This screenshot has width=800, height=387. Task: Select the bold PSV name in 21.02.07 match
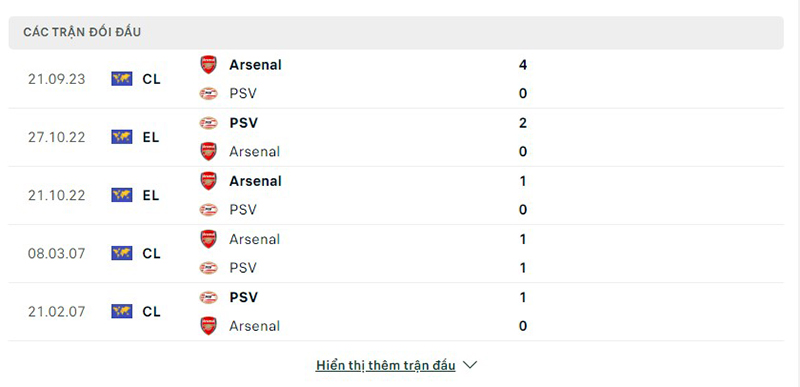pyautogui.click(x=243, y=297)
